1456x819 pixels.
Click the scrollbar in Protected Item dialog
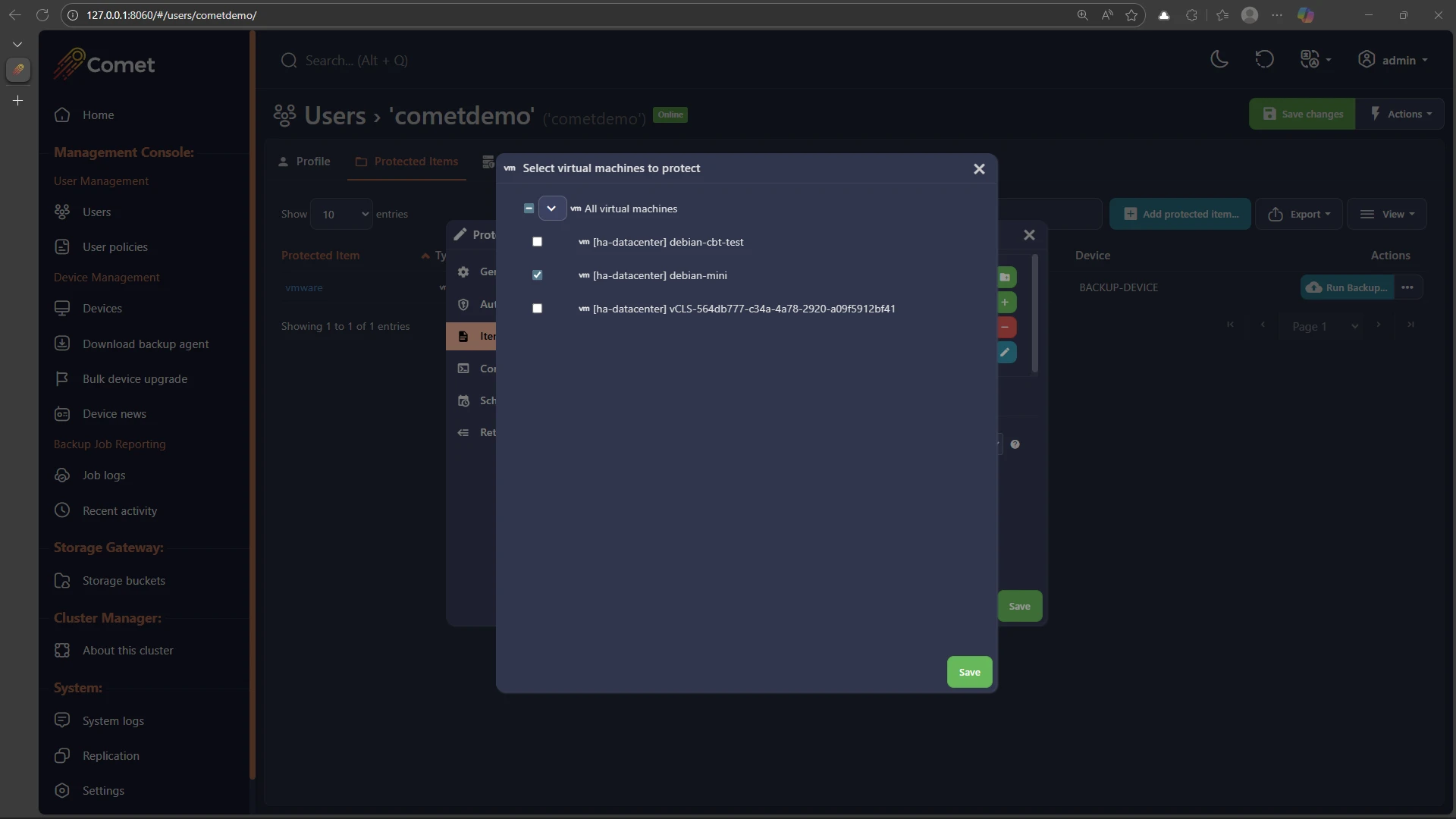[1035, 315]
